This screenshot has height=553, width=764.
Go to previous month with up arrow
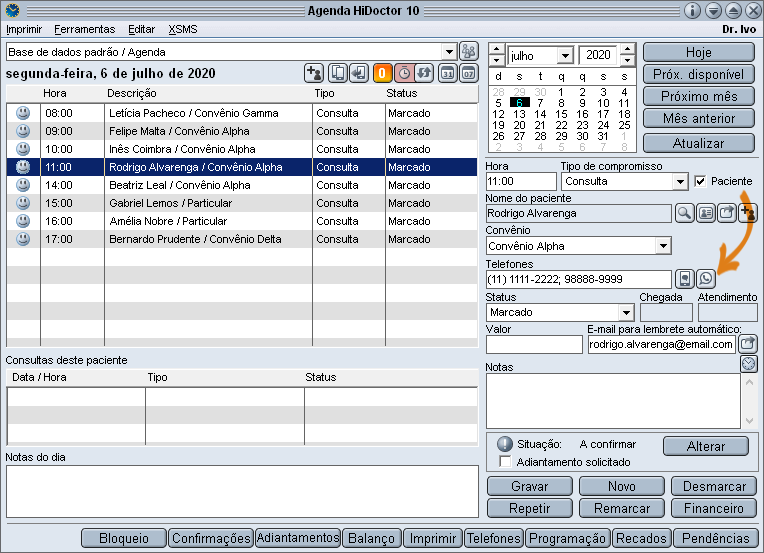click(496, 49)
